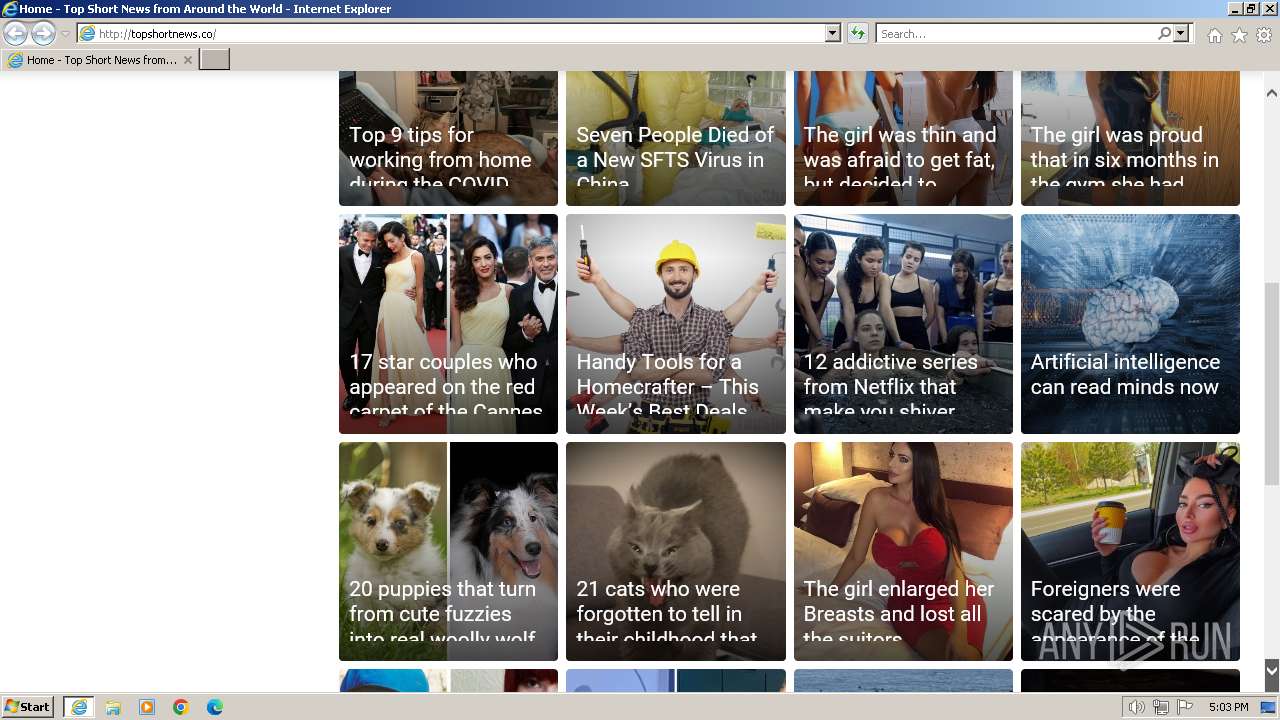1280x720 pixels.
Task: Open the search provider dropdown arrow
Action: coord(1181,33)
